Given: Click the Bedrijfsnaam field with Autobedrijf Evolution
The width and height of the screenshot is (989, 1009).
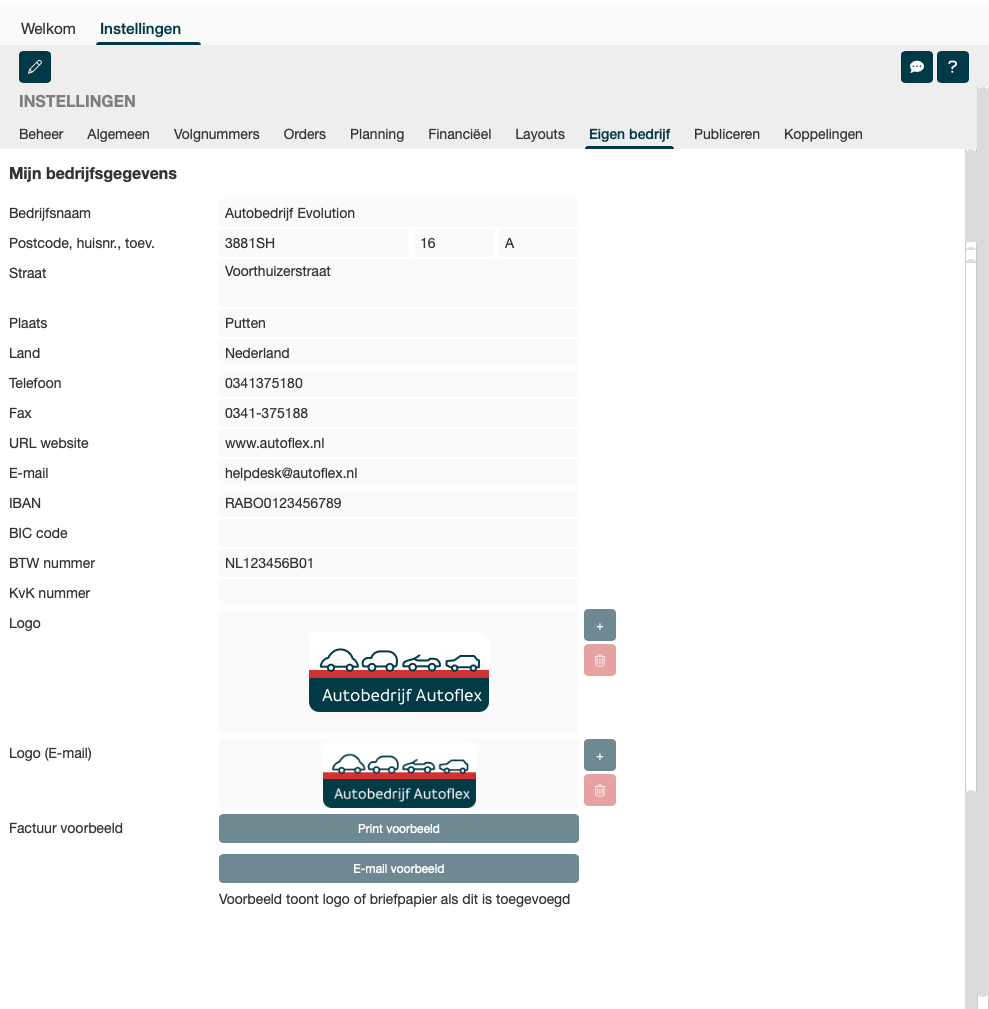Looking at the screenshot, I should tap(398, 213).
